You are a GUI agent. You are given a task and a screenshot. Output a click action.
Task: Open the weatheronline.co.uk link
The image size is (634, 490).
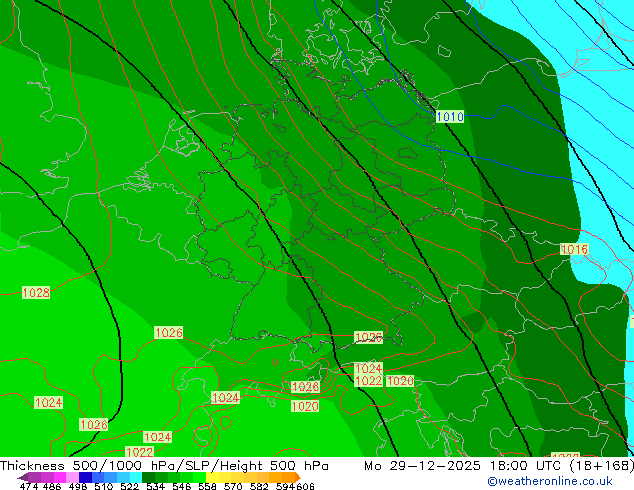point(550,481)
